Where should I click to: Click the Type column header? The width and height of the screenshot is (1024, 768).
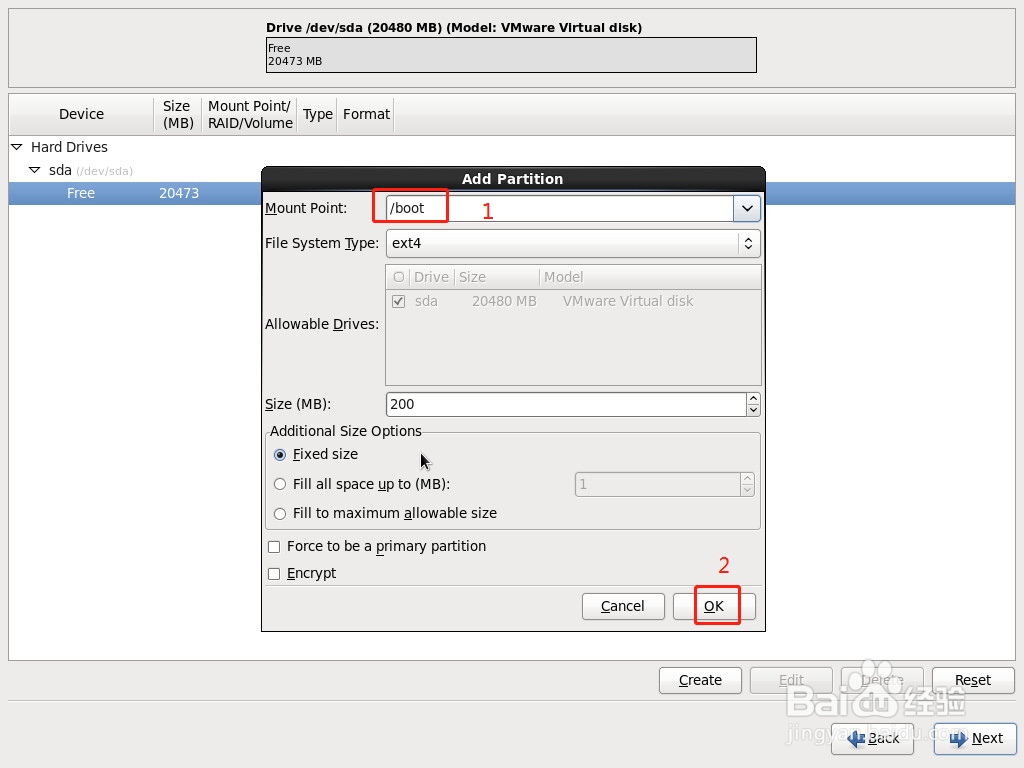317,114
